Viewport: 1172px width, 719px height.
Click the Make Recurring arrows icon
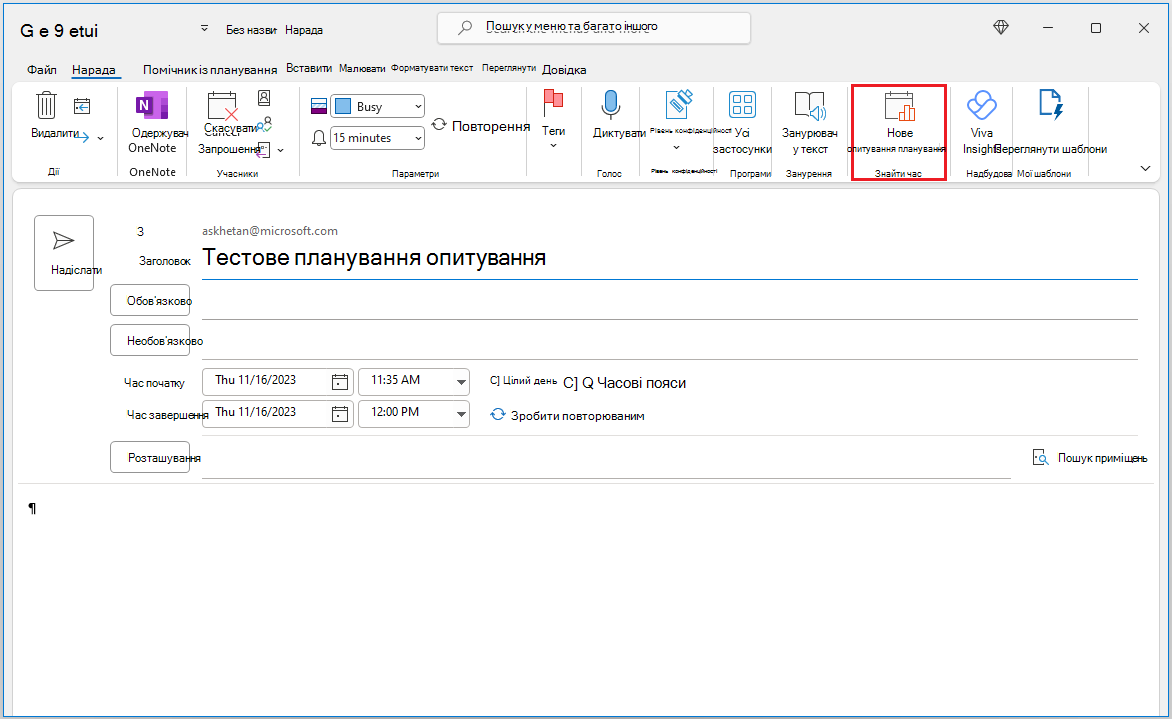click(498, 414)
